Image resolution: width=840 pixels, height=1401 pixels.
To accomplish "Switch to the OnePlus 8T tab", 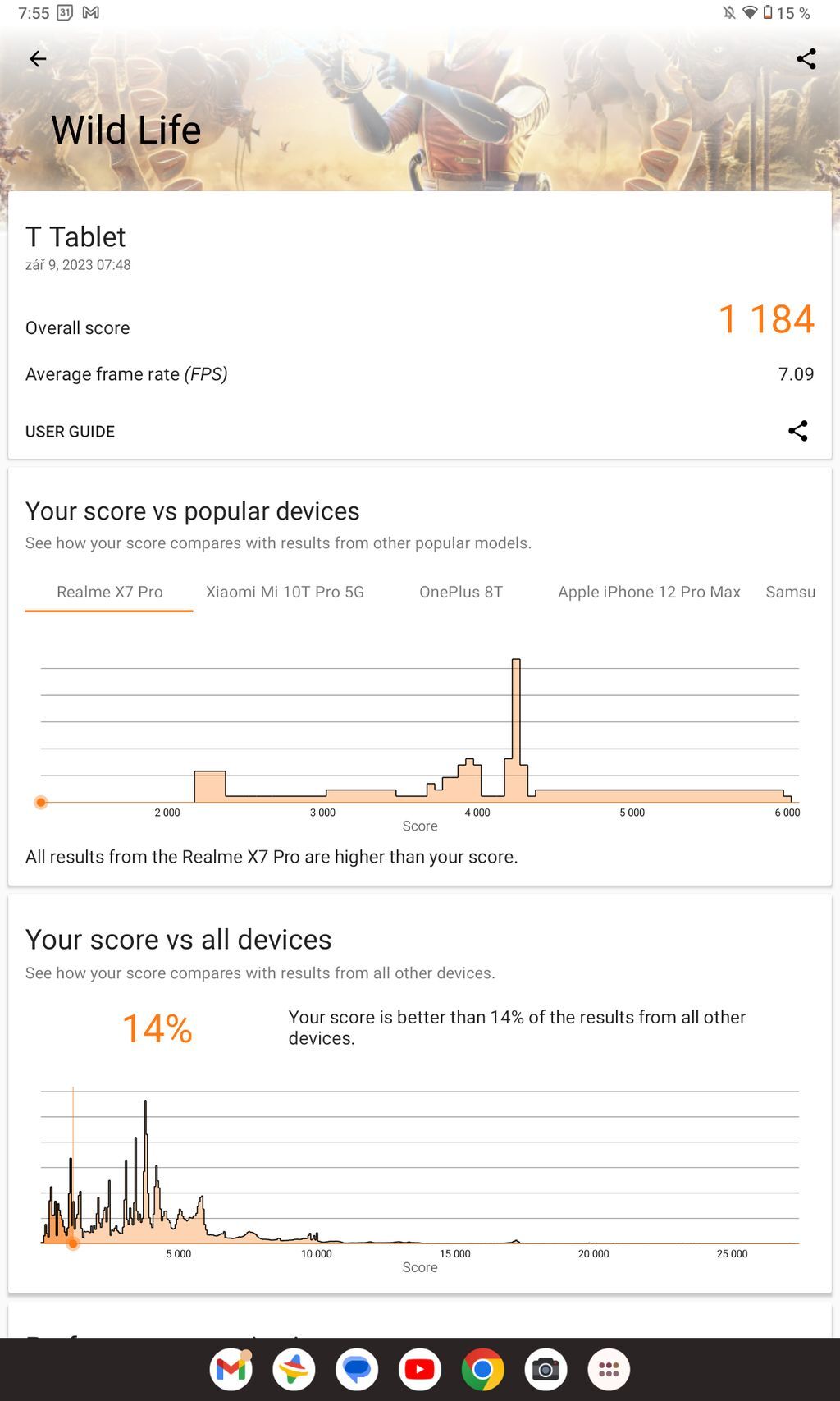I will point(461,592).
